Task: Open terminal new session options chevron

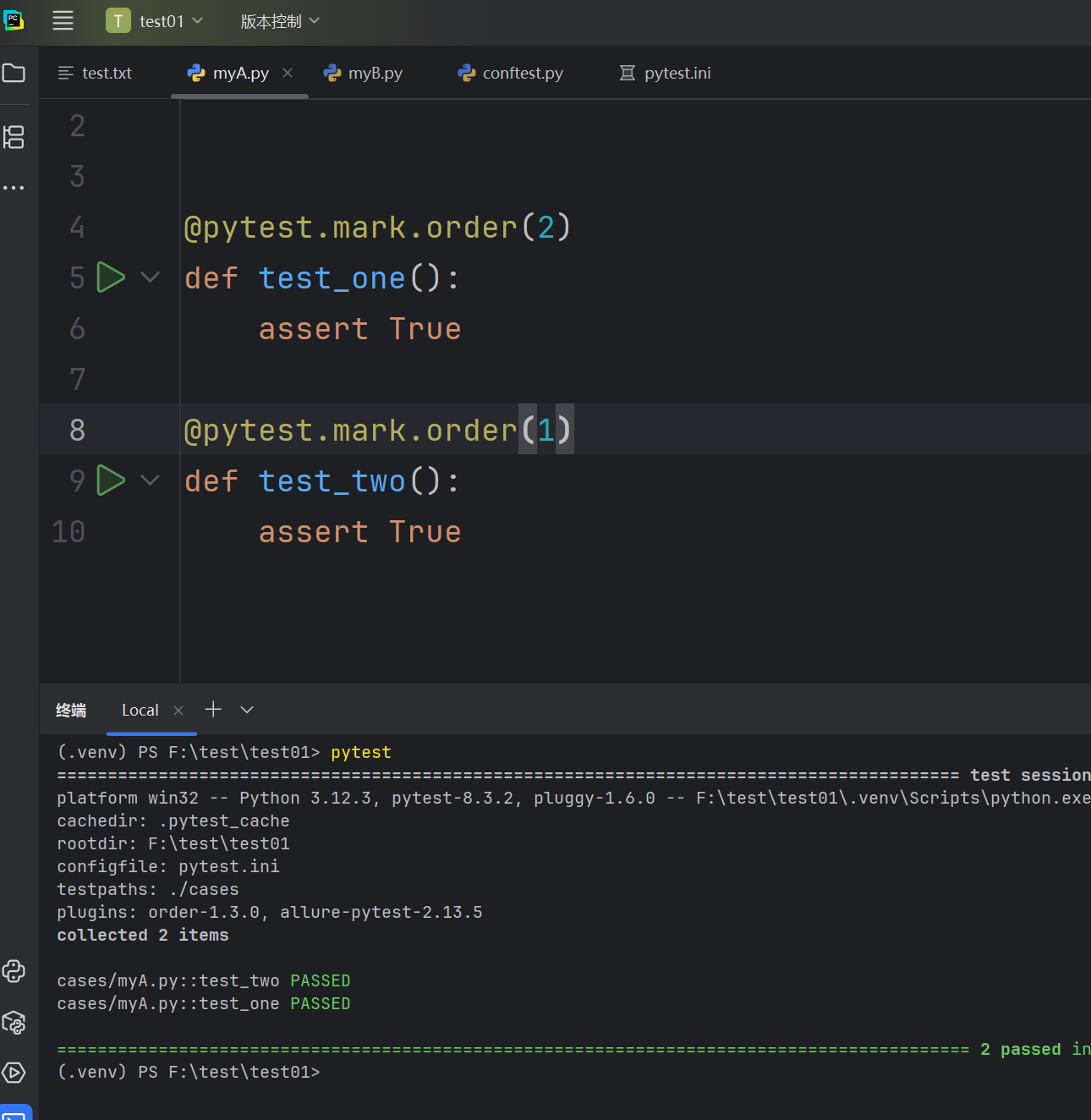Action: click(x=247, y=710)
